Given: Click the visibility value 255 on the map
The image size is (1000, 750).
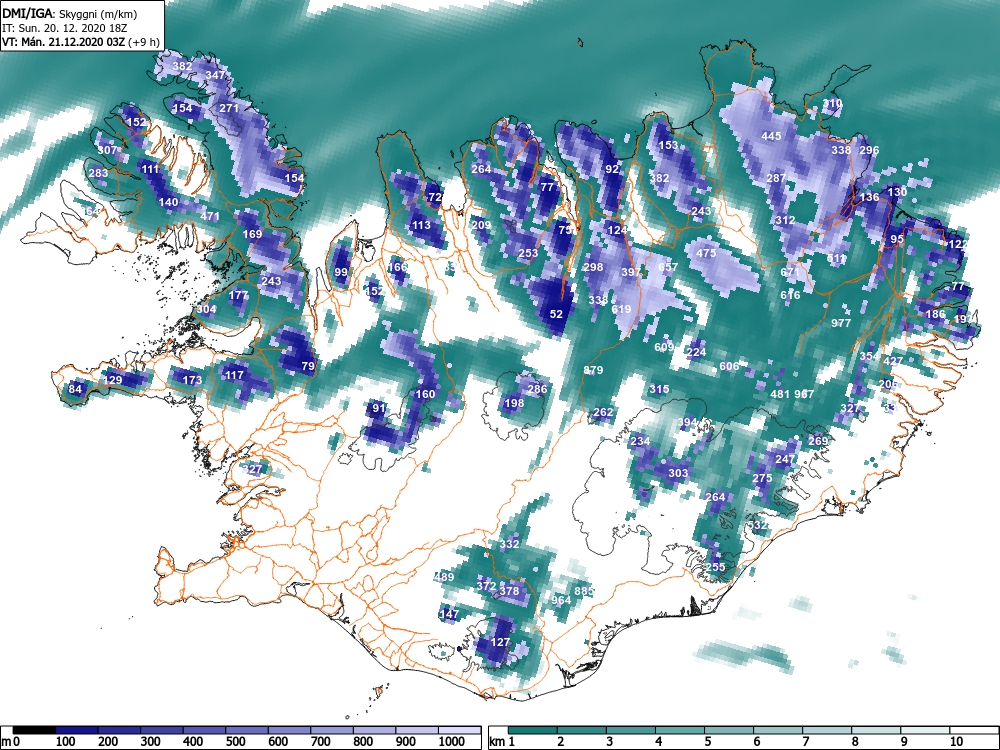Looking at the screenshot, I should click(715, 567).
